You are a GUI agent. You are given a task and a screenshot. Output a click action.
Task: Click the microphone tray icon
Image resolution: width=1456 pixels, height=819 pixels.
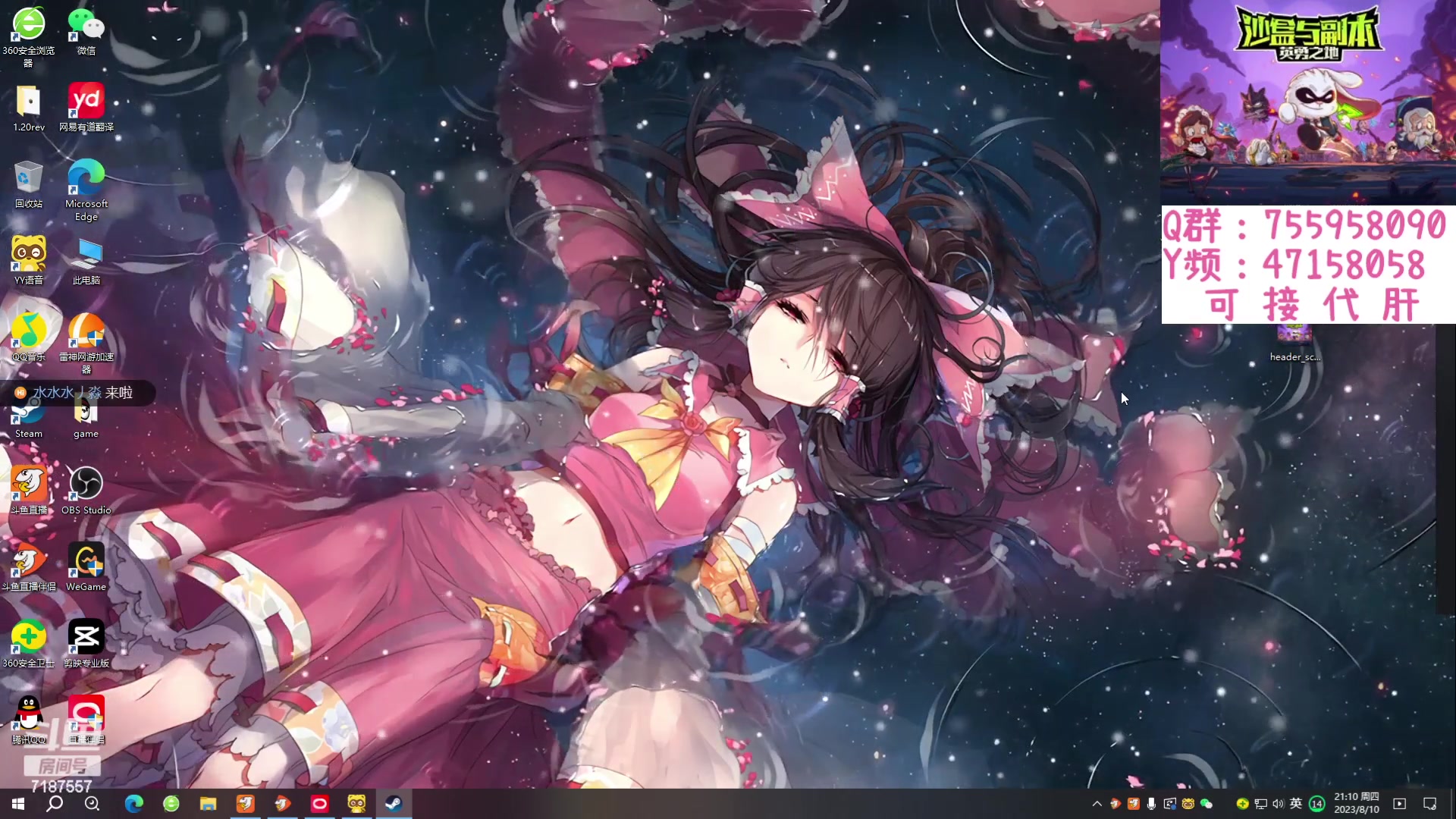(x=1151, y=804)
